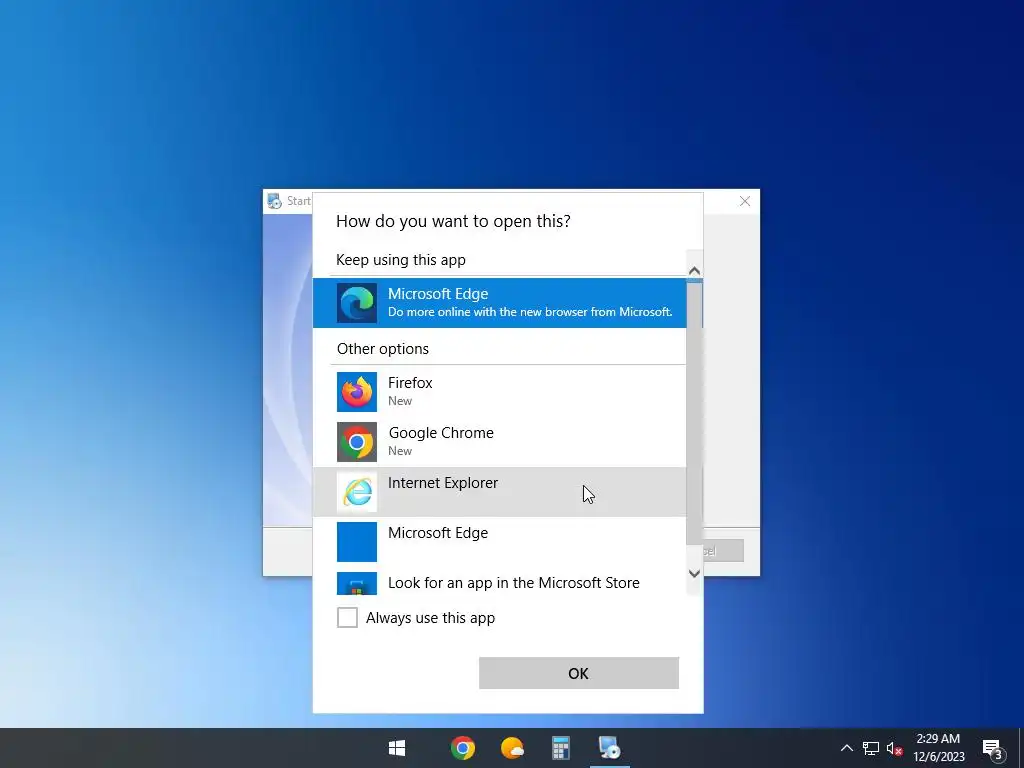The width and height of the screenshot is (1024, 768).
Task: Select Firefox text label
Action: [410, 383]
